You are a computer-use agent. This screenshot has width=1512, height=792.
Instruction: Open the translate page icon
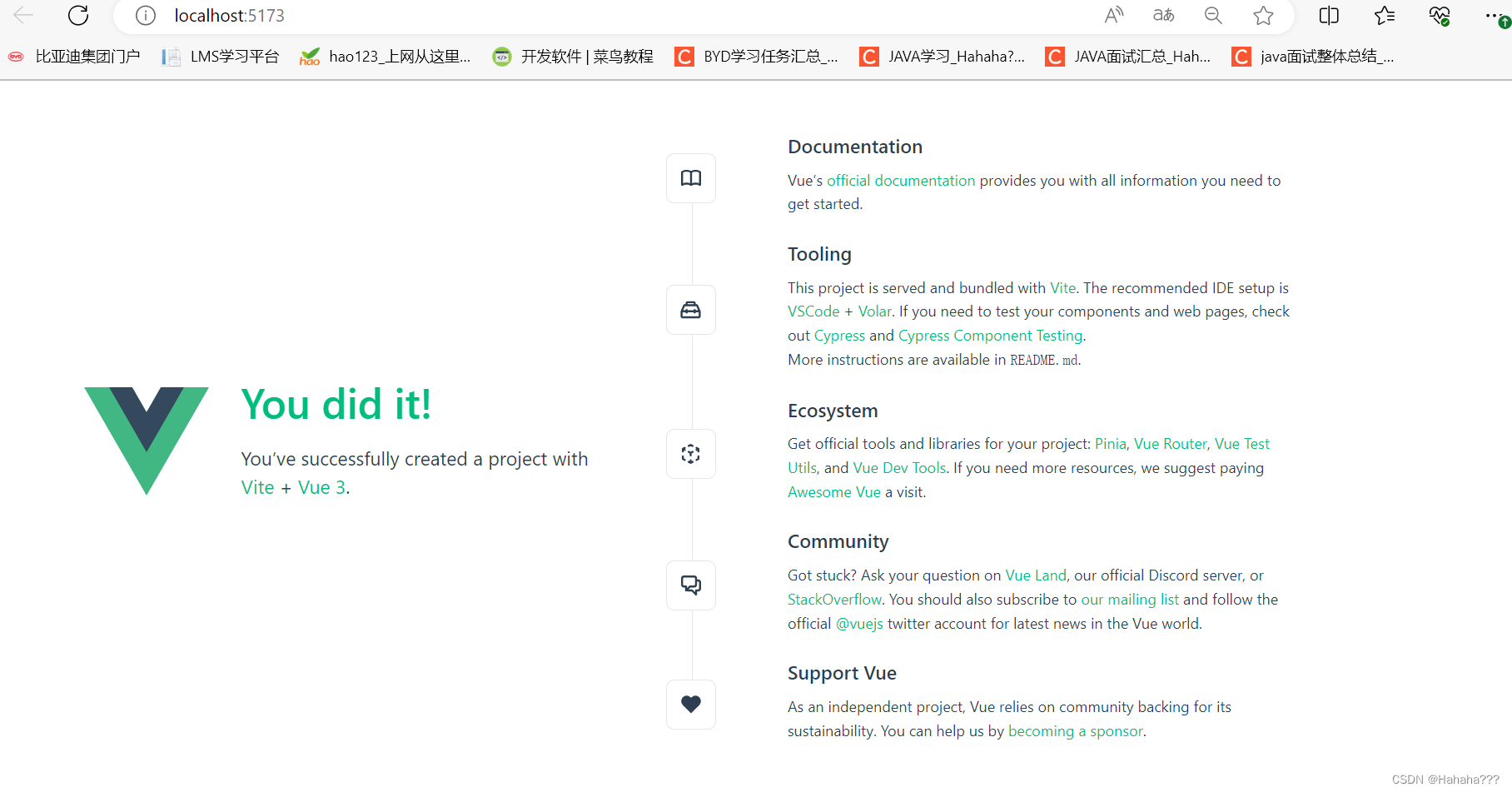pos(1164,15)
